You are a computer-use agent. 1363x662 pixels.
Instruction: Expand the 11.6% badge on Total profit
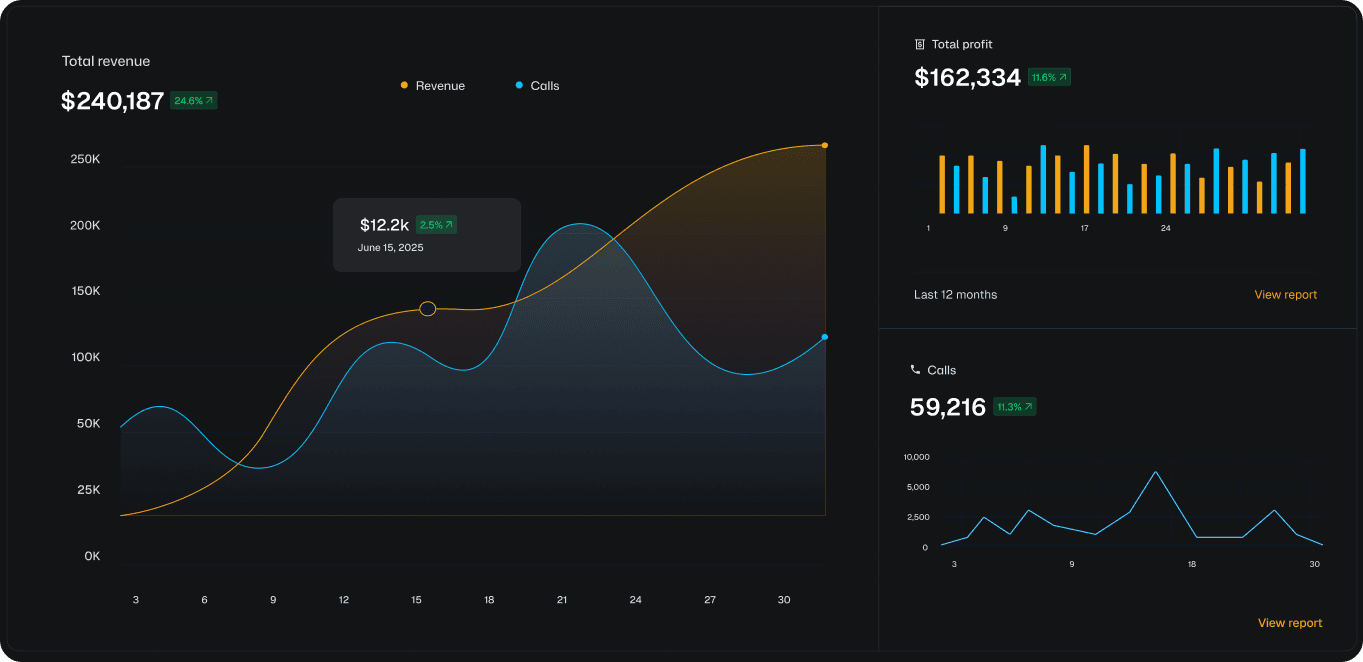click(x=1049, y=76)
